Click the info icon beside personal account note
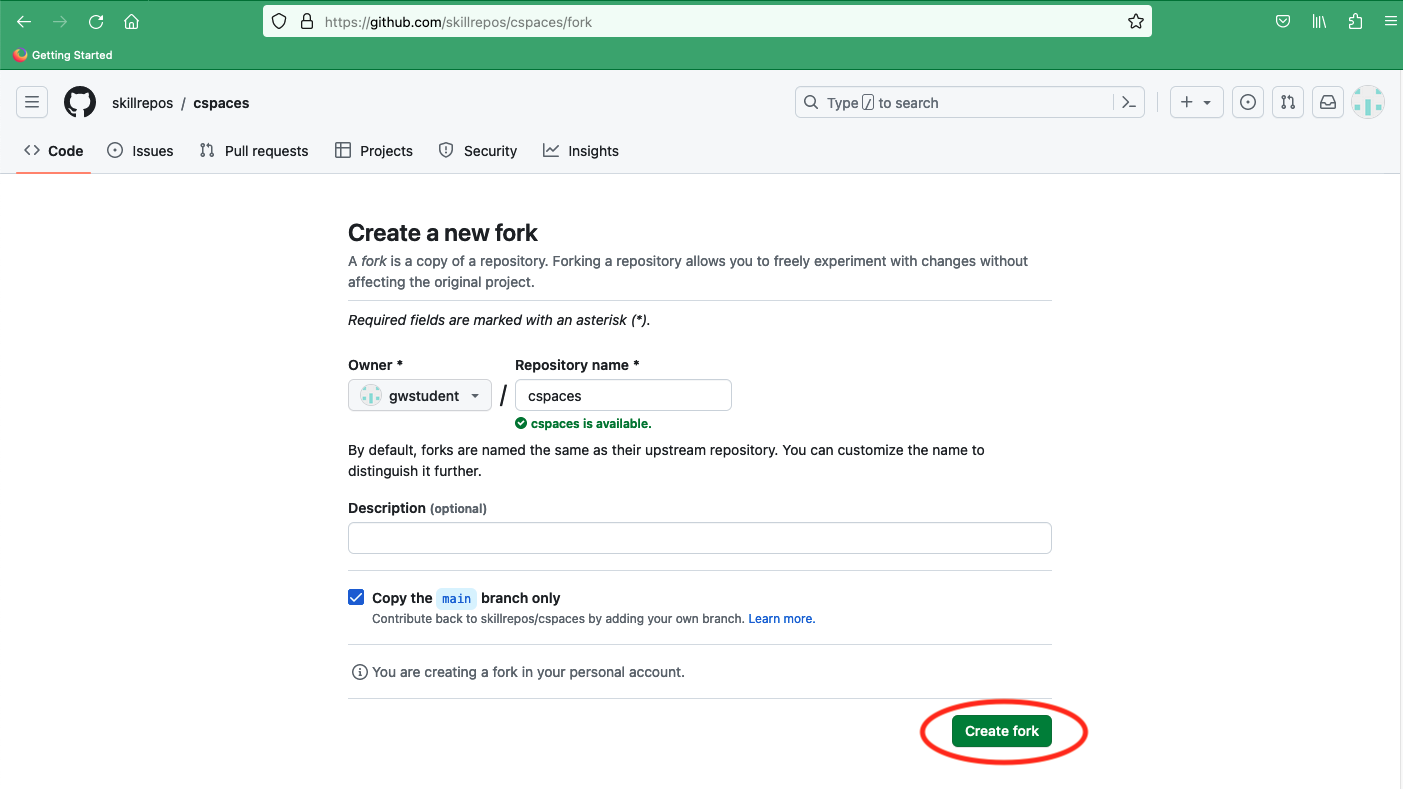Image resolution: width=1403 pixels, height=789 pixels. coord(359,672)
